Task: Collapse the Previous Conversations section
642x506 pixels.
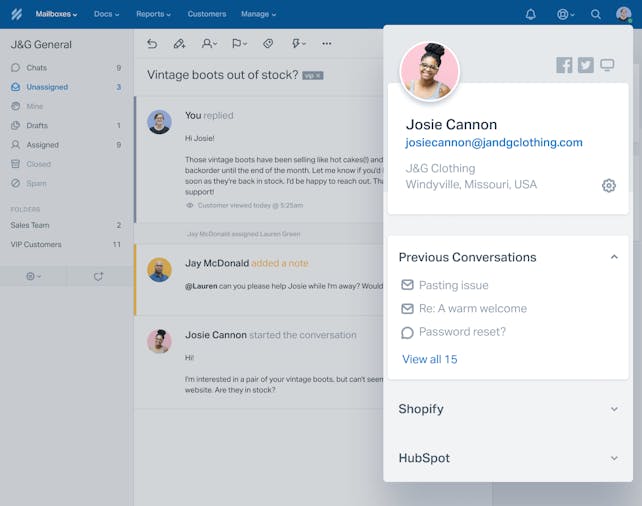Action: point(614,257)
